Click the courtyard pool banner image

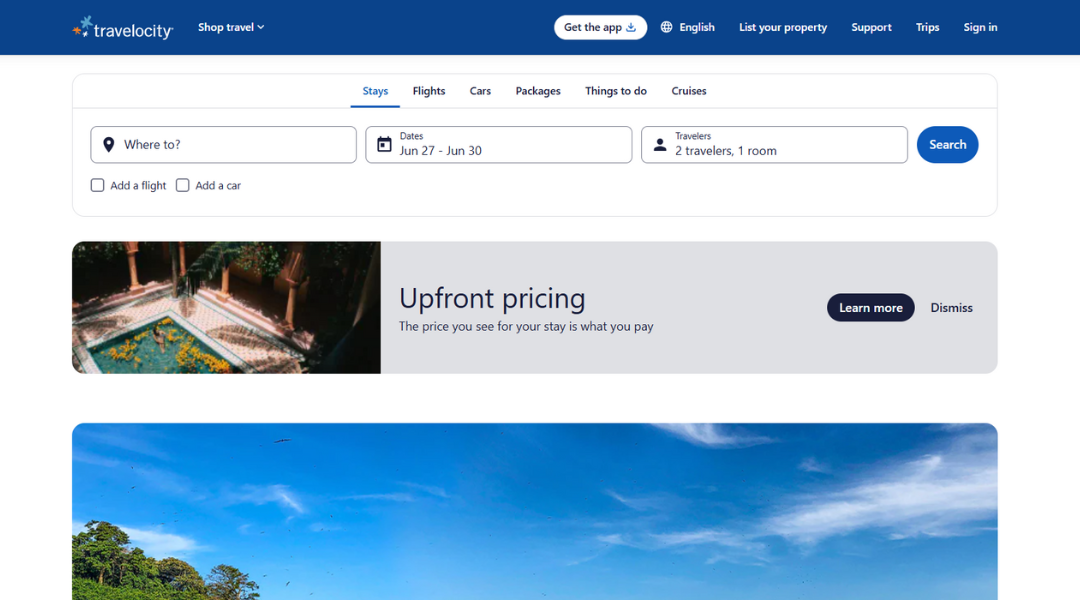(227, 307)
